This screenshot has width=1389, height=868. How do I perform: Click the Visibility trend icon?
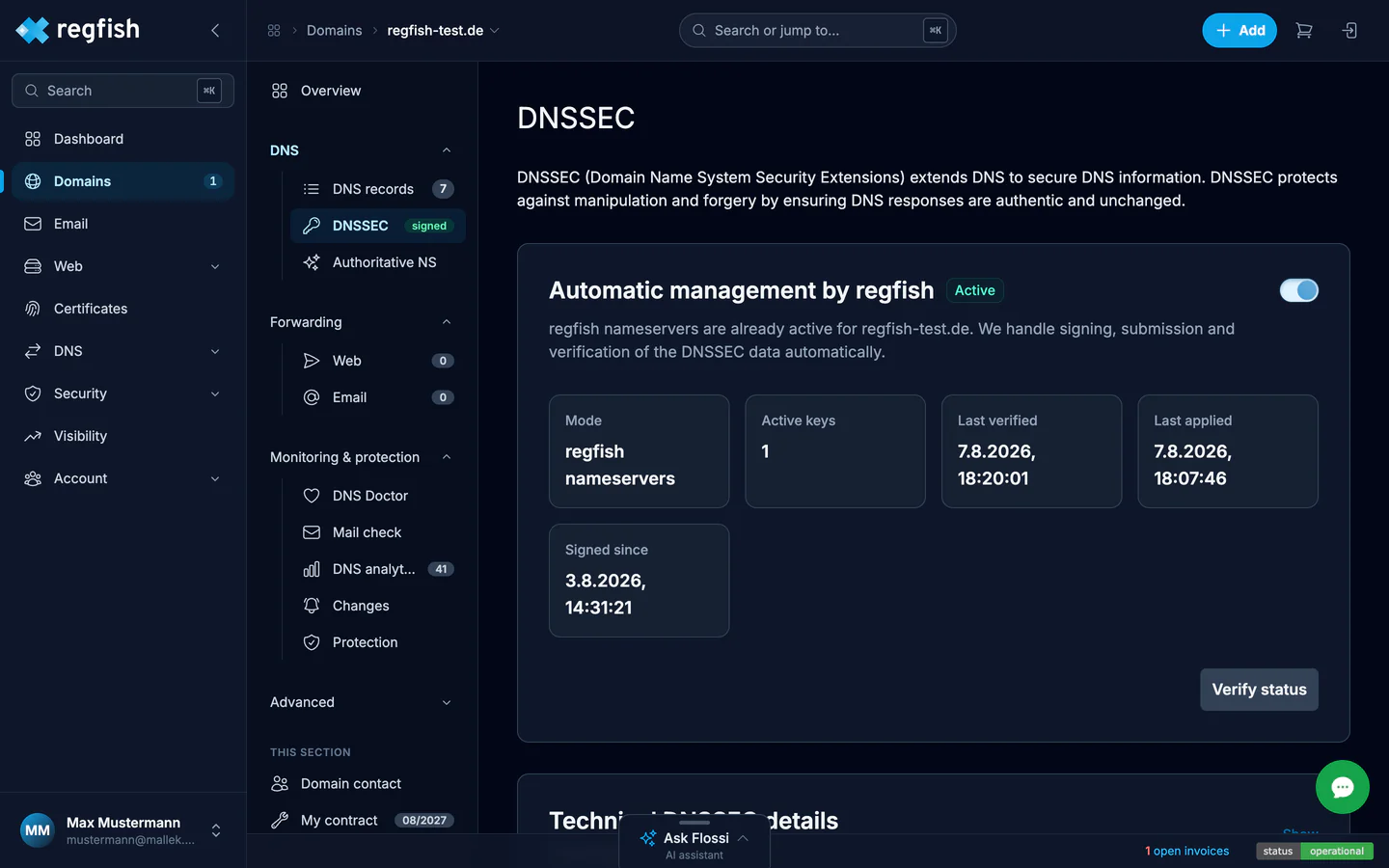pyautogui.click(x=33, y=436)
